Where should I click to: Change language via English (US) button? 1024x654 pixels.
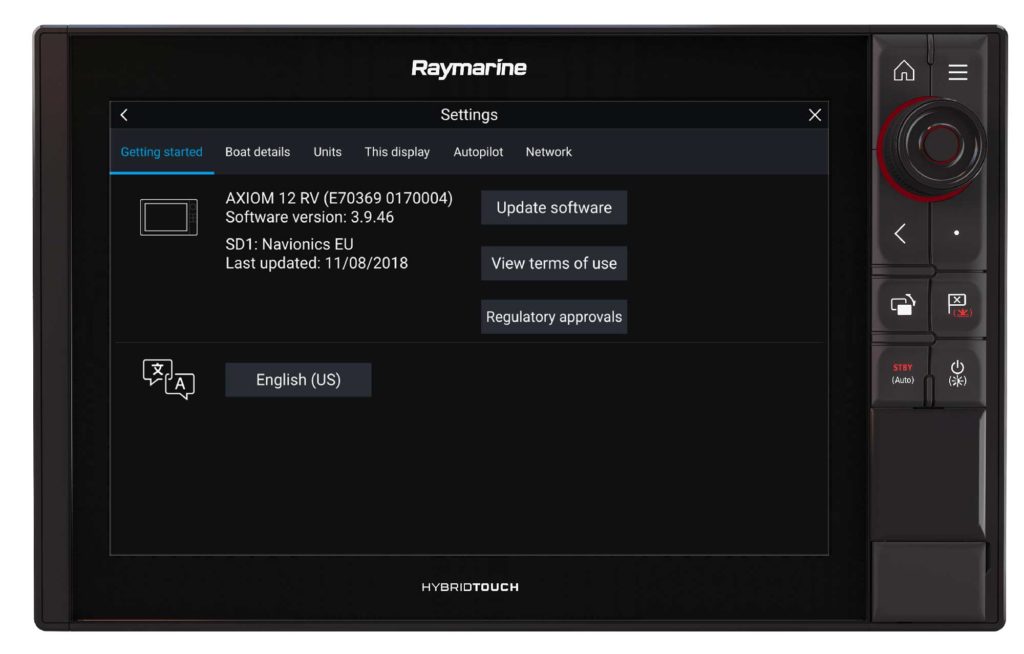pyautogui.click(x=298, y=380)
